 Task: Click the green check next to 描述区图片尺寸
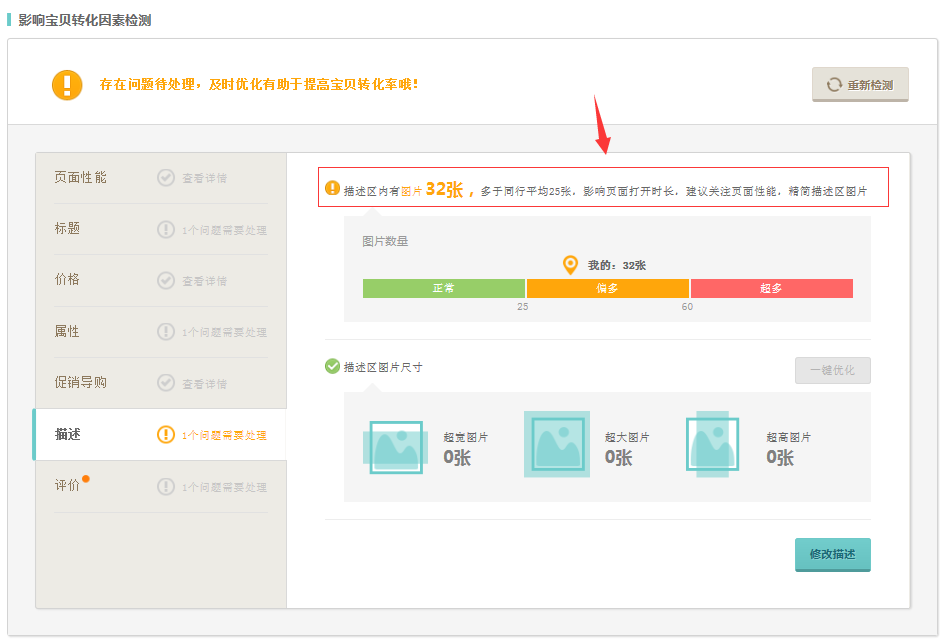[x=332, y=367]
